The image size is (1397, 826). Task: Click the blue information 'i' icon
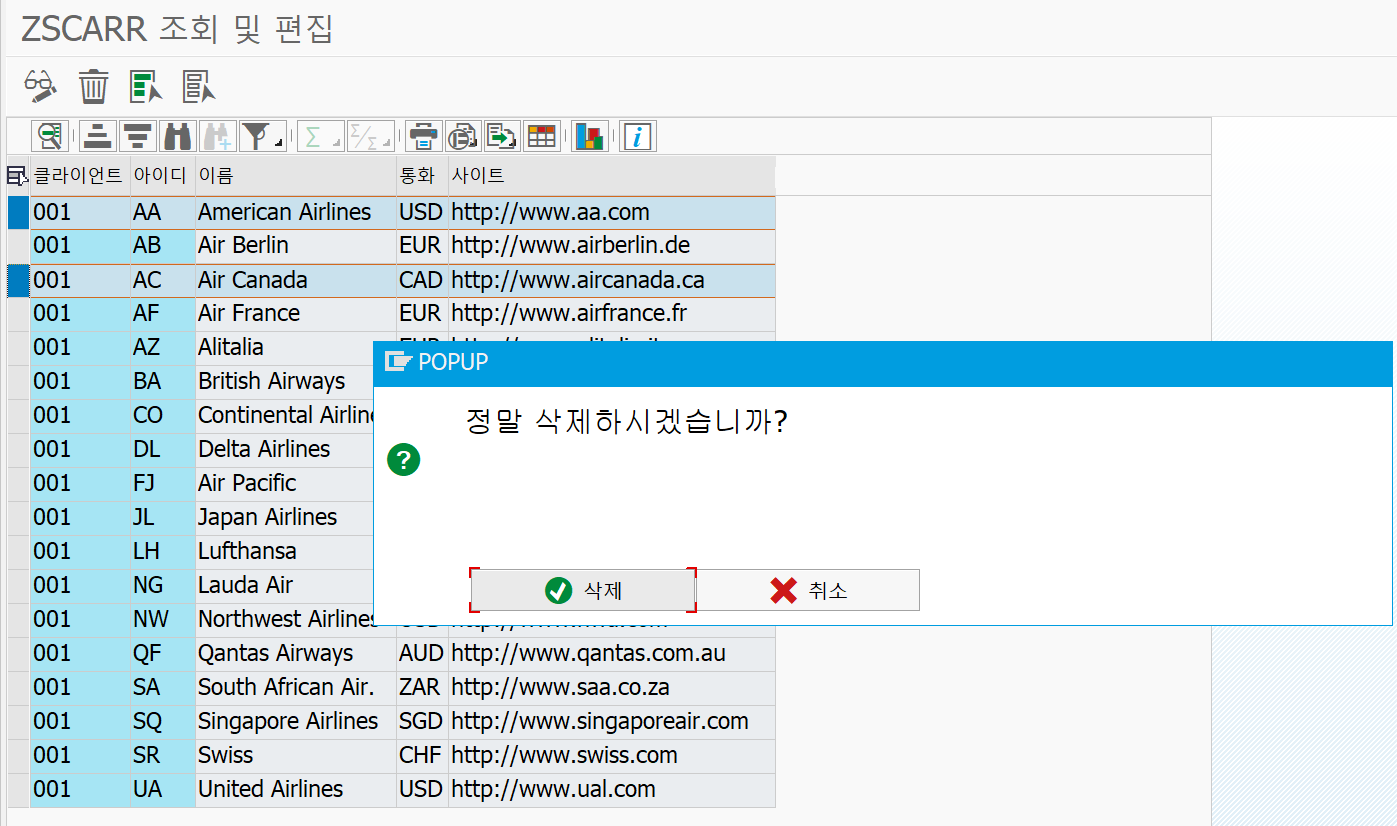[638, 135]
